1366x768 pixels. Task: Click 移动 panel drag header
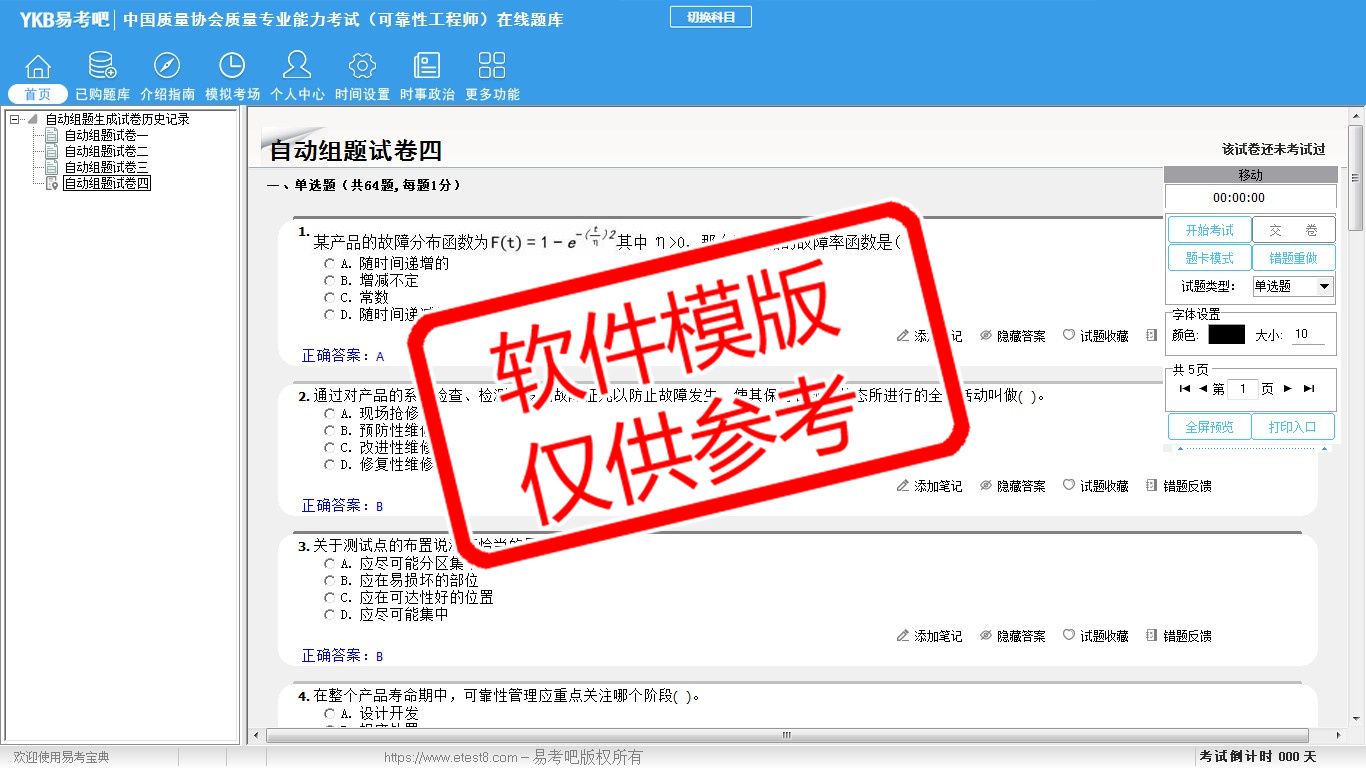coord(1250,175)
